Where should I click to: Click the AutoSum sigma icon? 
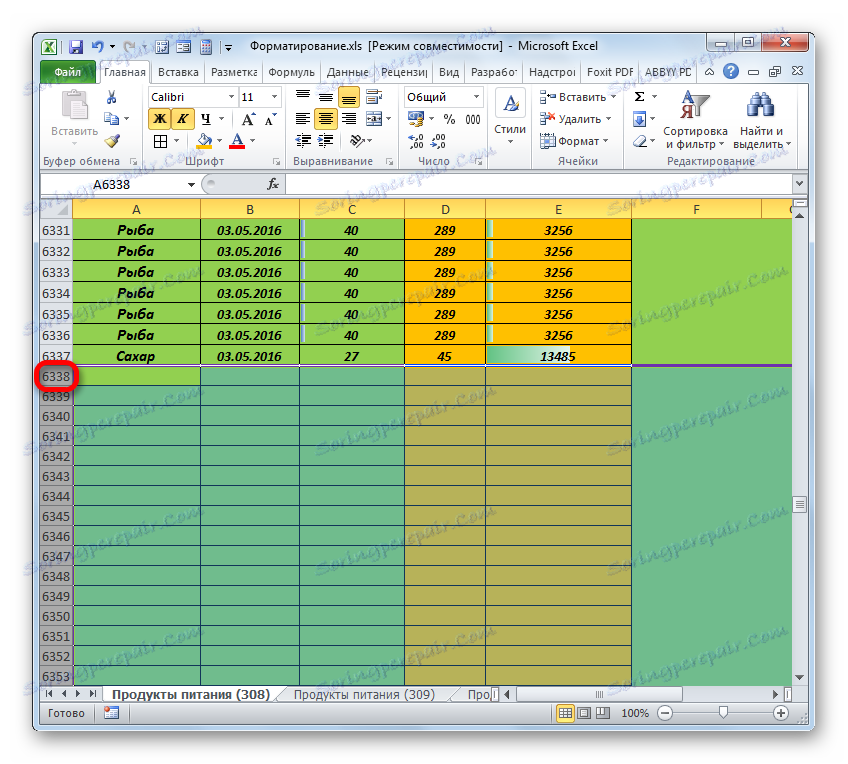pyautogui.click(x=639, y=97)
